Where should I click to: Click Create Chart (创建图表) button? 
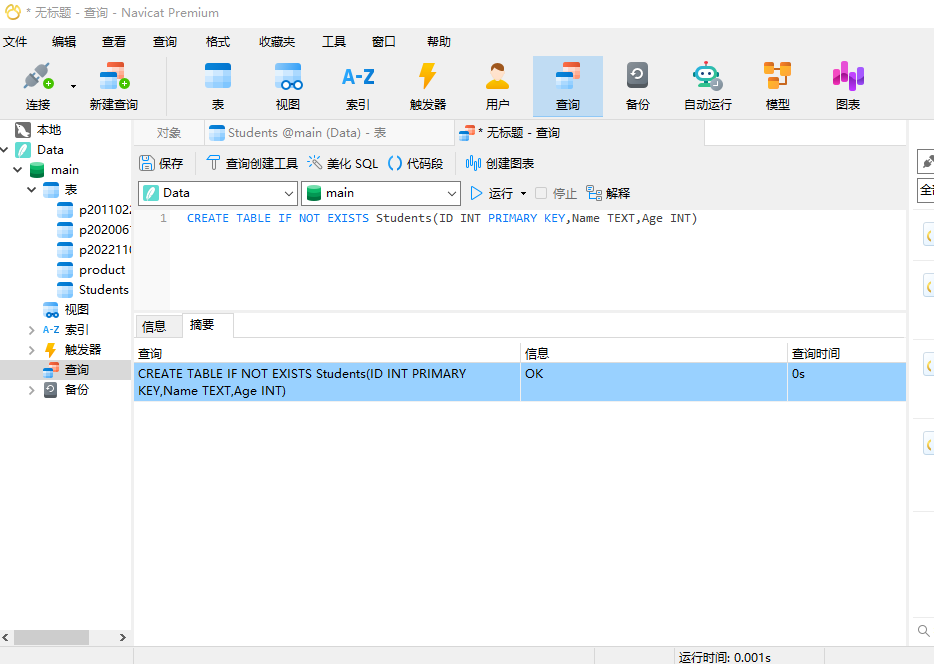(500, 163)
